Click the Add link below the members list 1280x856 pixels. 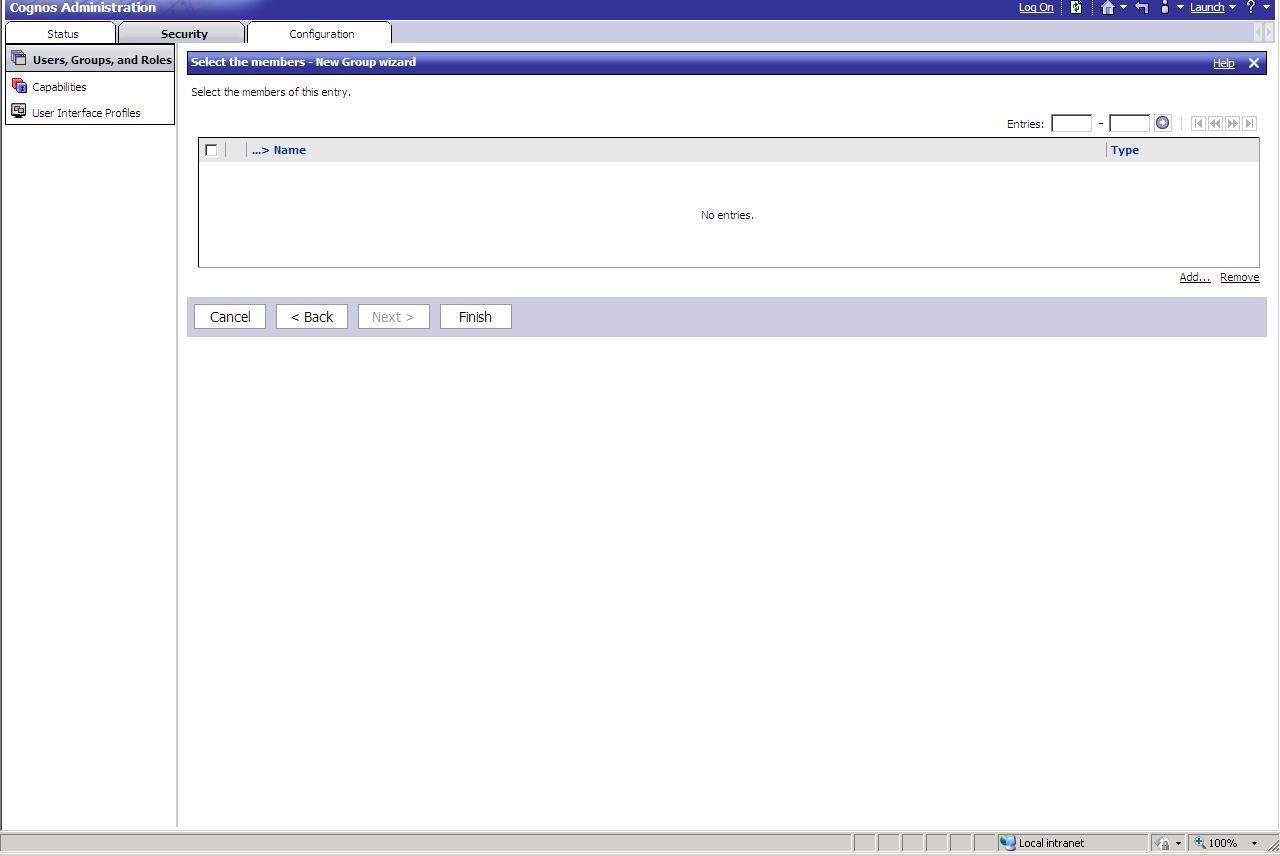click(1194, 277)
